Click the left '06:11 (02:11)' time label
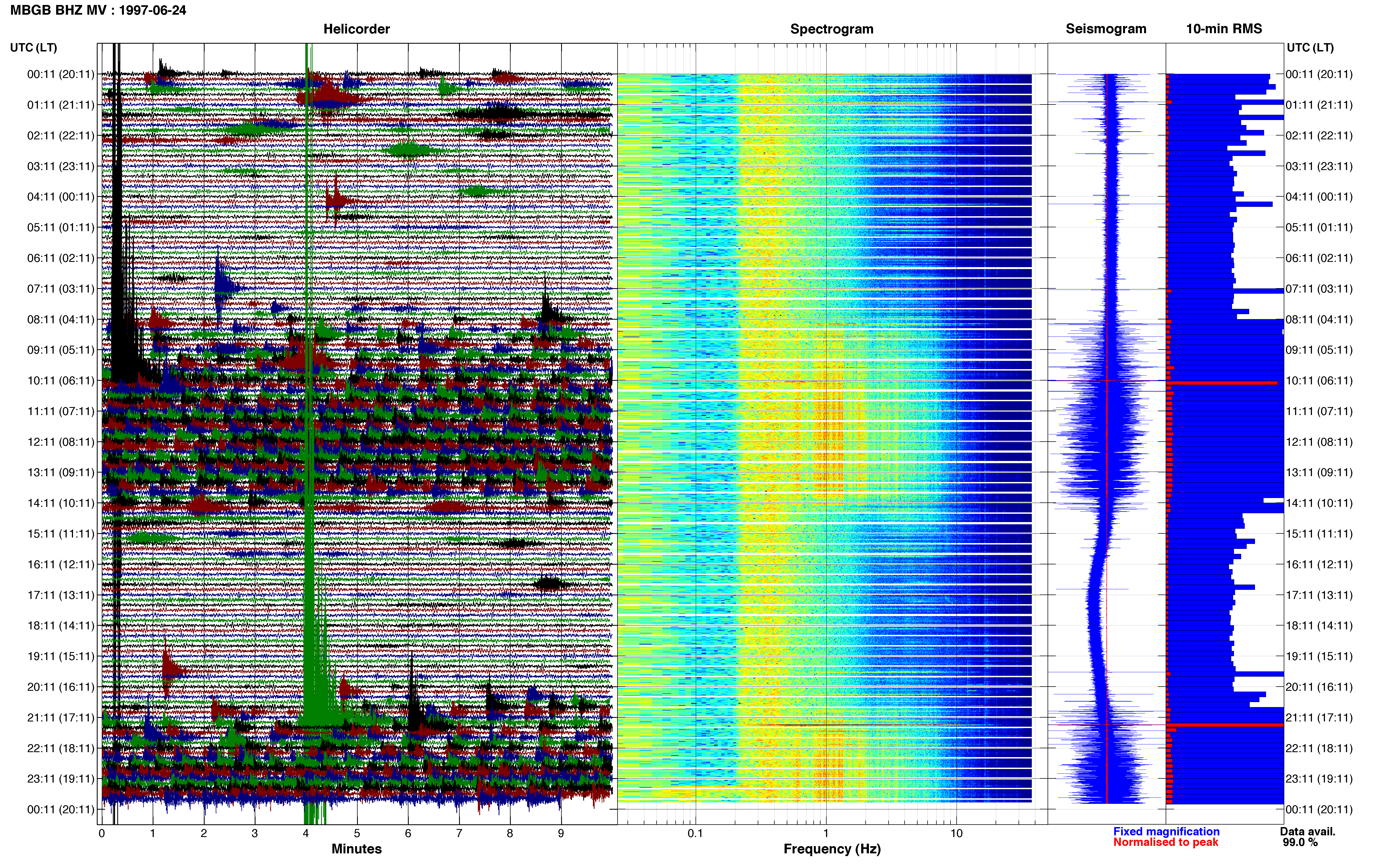1388x868 pixels. (61, 258)
